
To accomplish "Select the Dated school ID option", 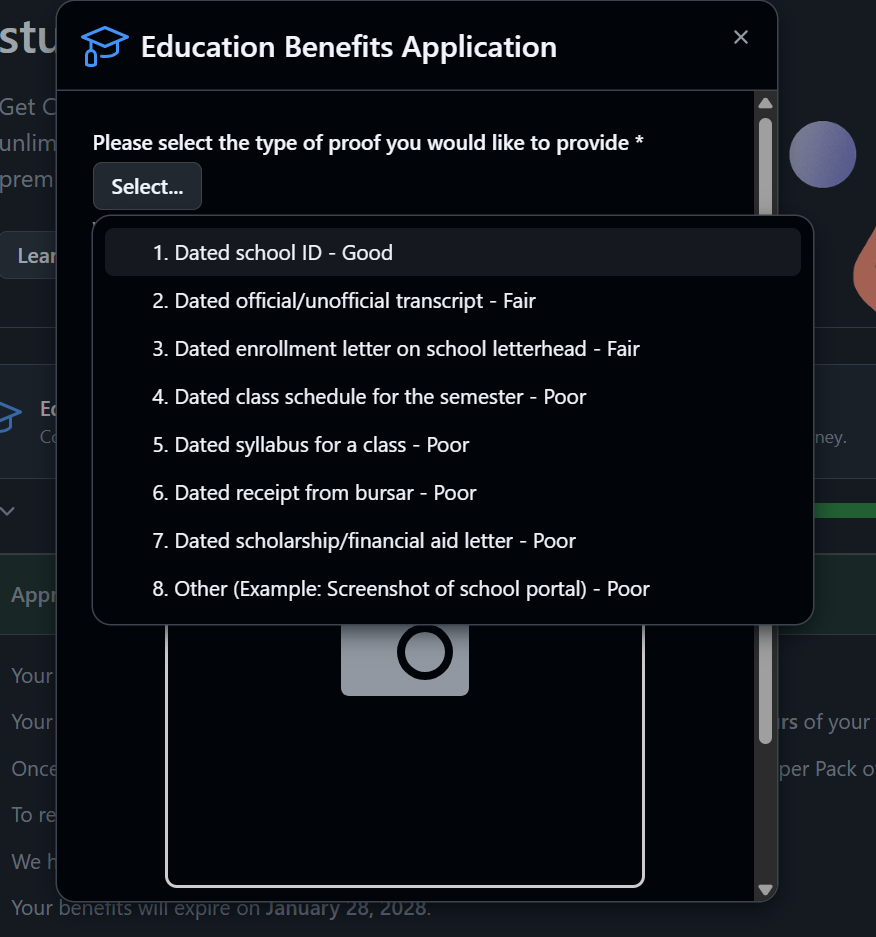I will tap(452, 252).
